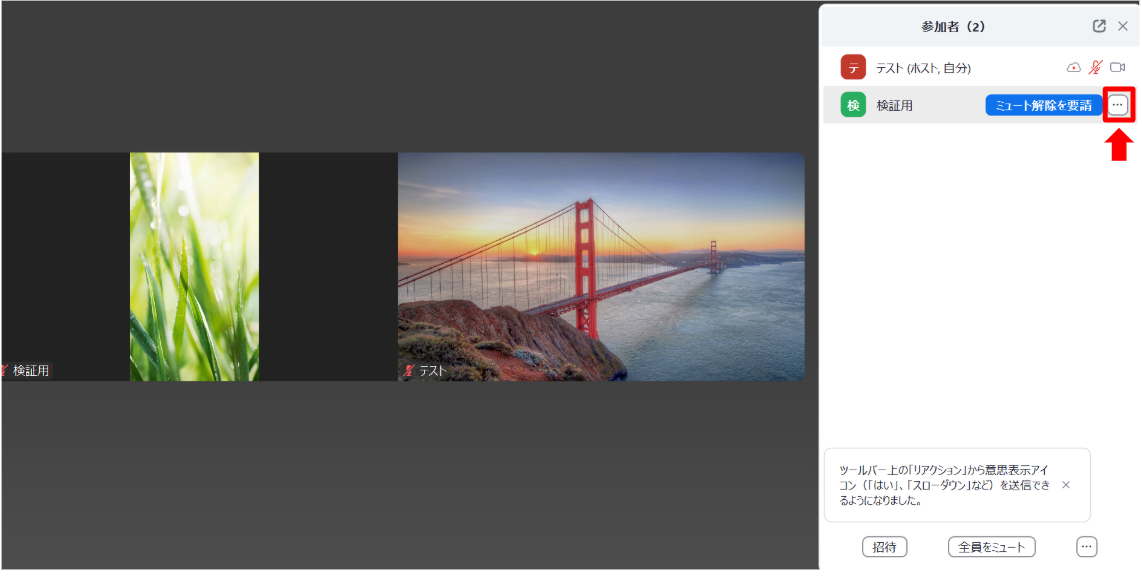Dismiss the リアクション notification tip
Viewport: 1142px width, 577px height.
(x=1066, y=484)
